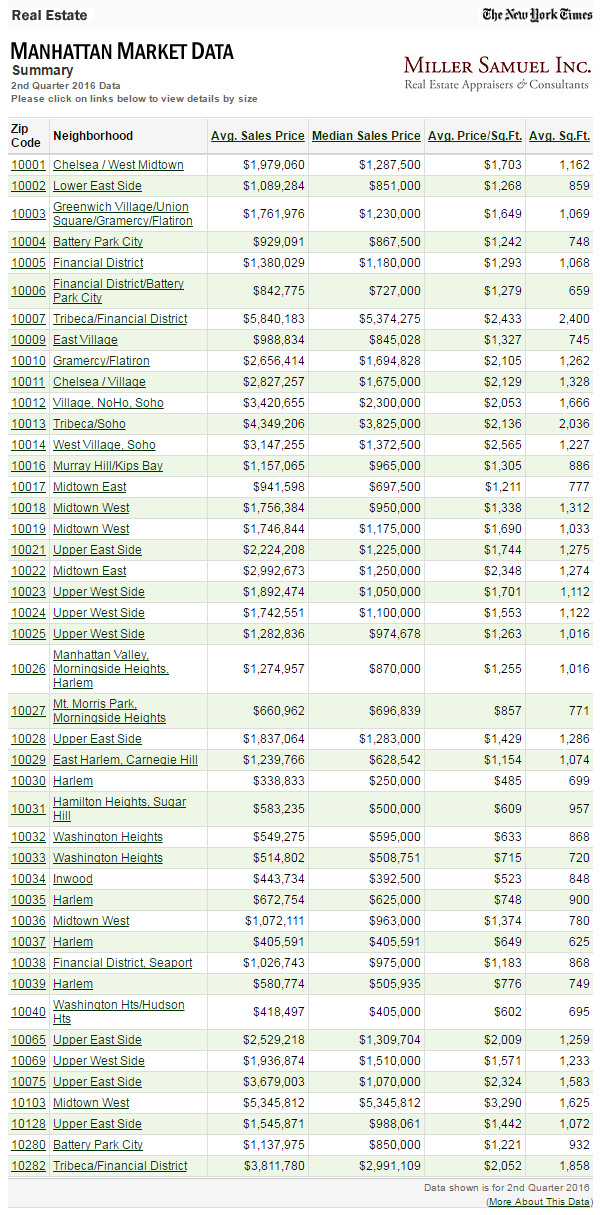Sort by Avg. Sq.Ft. column header

click(560, 136)
